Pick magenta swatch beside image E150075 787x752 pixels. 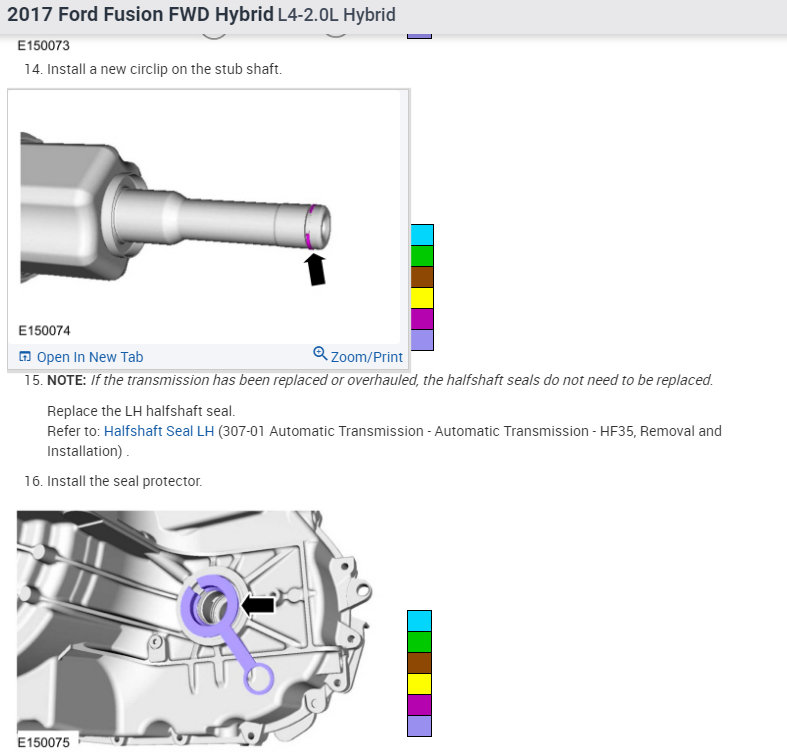coord(420,705)
